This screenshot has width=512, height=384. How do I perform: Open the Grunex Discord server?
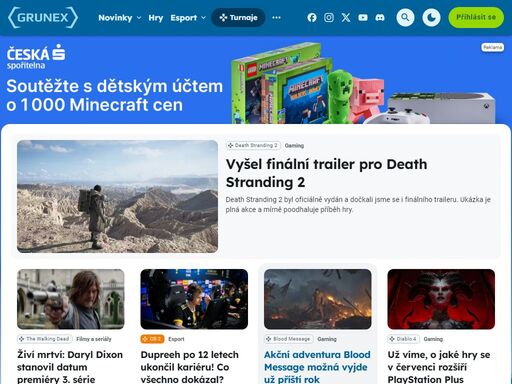click(x=380, y=17)
